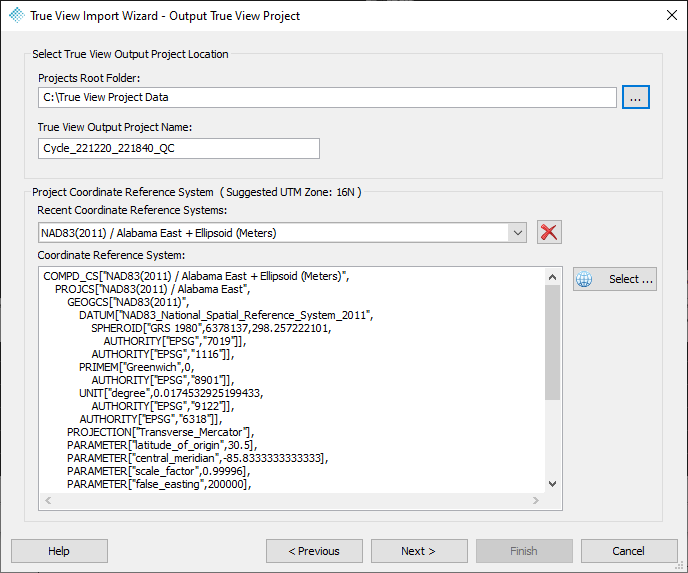Click the Select True View Output Project Location heading
The image size is (688, 573).
130,54
